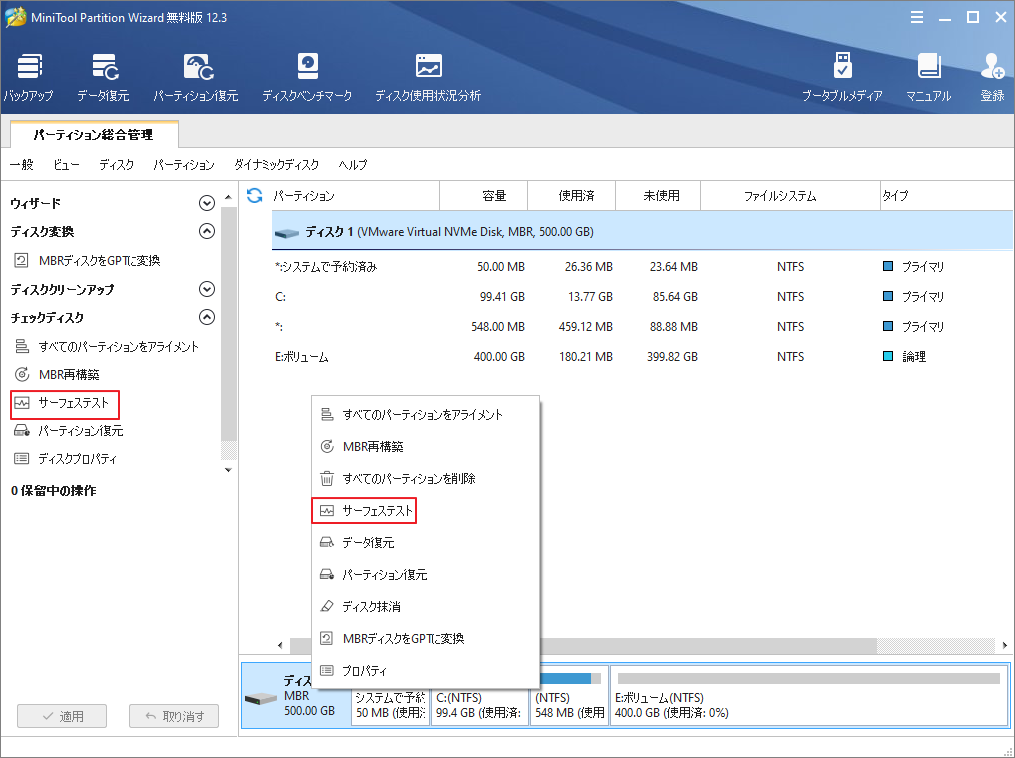Collapse the チェックディスク section
Screen dimensions: 1015x758
pos(207,318)
